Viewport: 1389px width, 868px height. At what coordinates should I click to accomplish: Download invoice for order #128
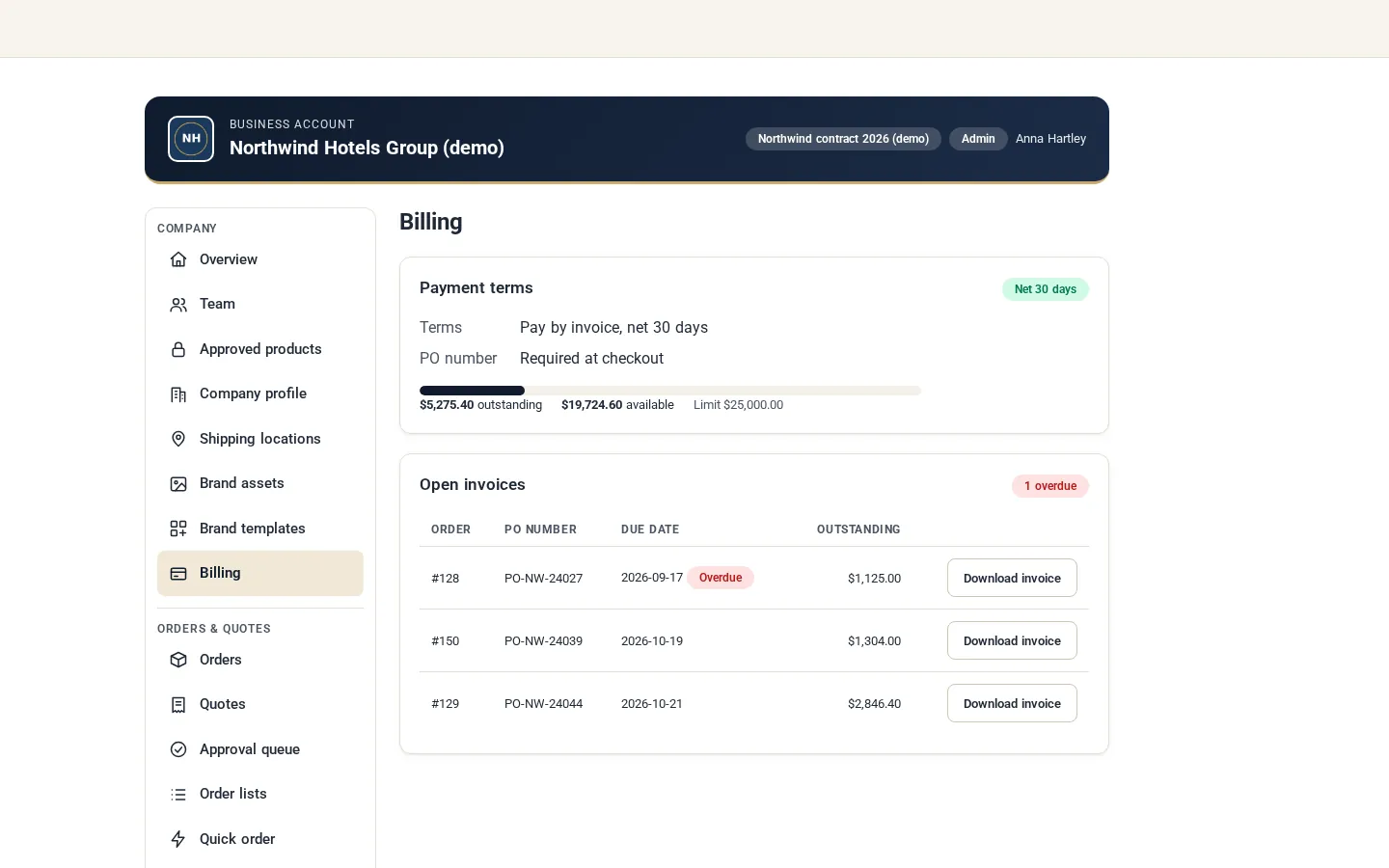[1012, 578]
